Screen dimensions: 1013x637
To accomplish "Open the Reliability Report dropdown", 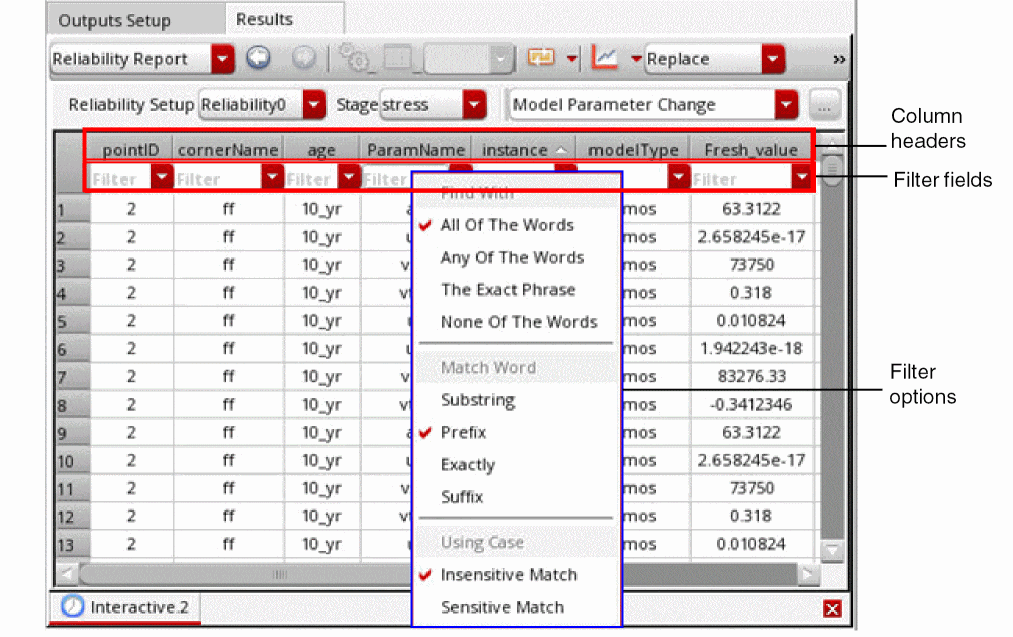I will pos(222,59).
